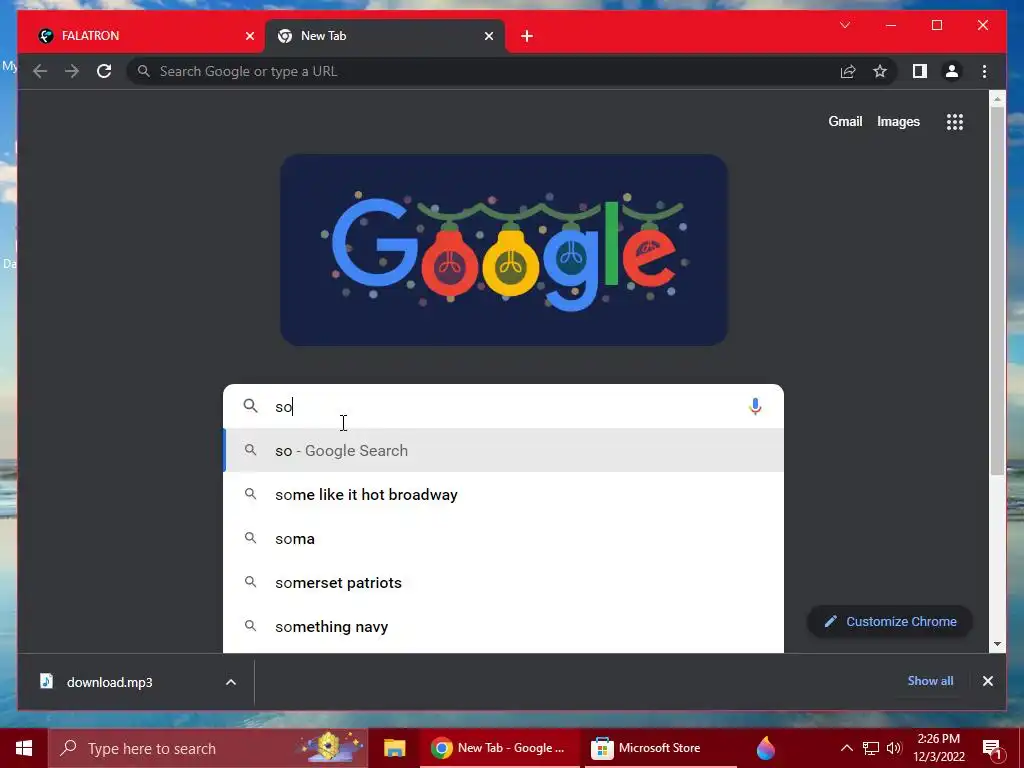Choose the 'somerset patriots' suggestion
The image size is (1024, 768).
point(504,583)
